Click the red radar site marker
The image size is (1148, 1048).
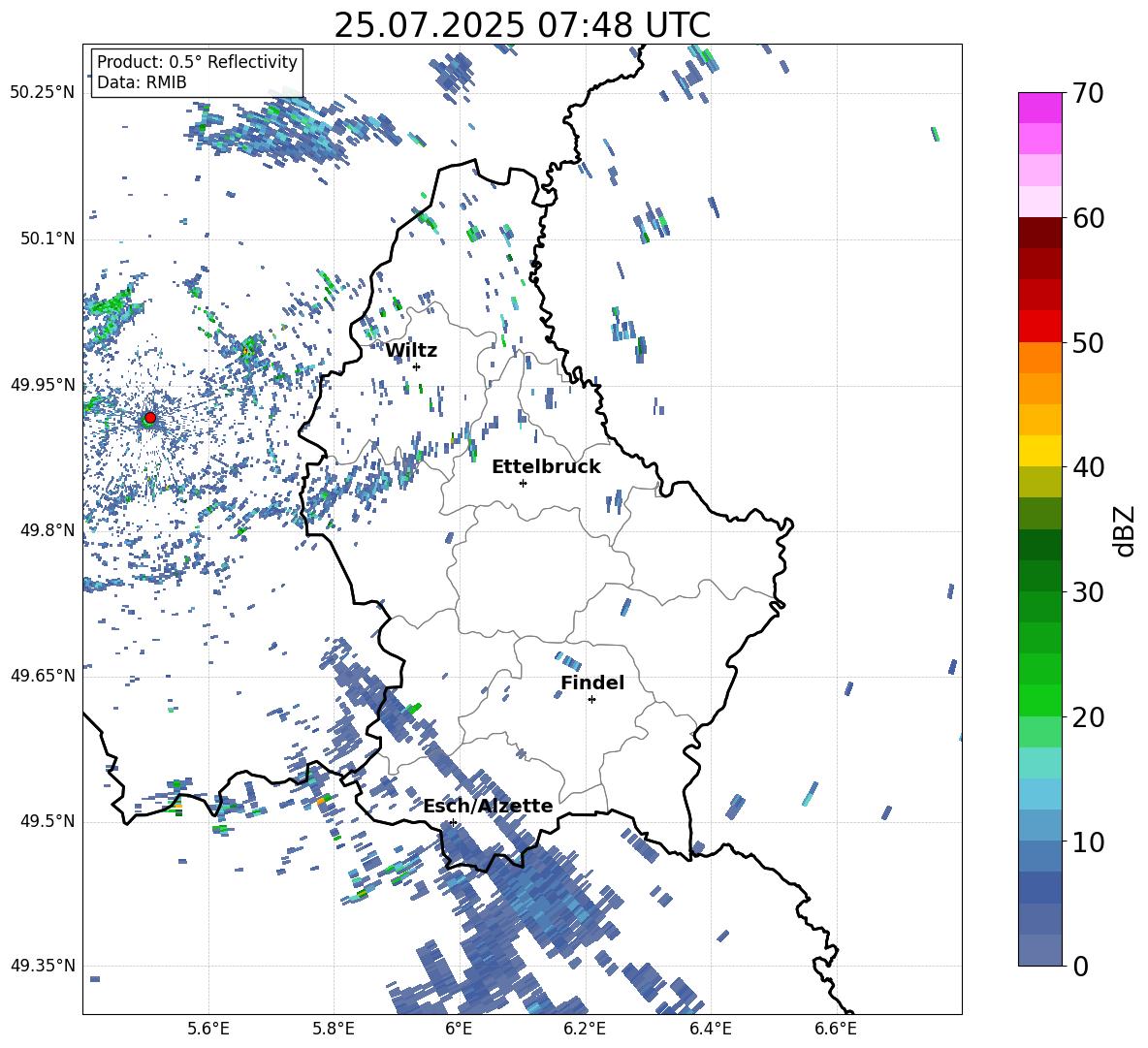click(150, 418)
